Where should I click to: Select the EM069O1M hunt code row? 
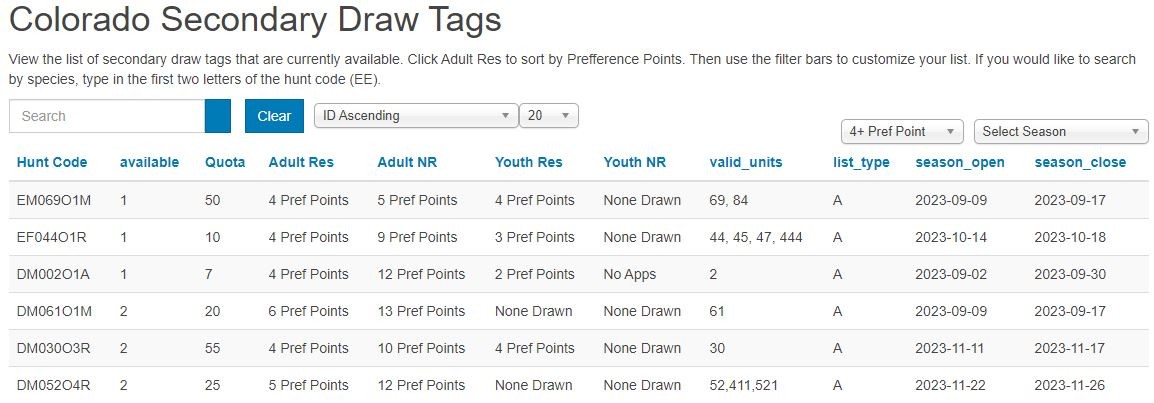click(x=577, y=200)
